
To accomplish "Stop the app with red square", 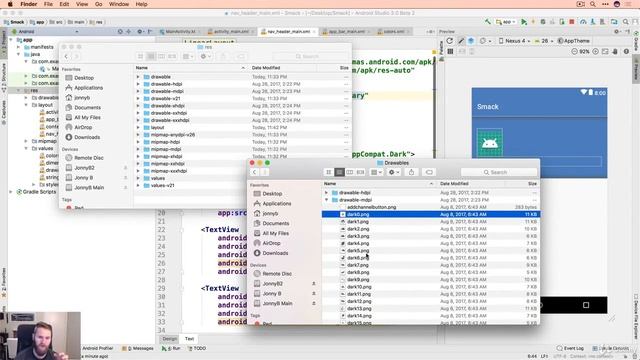I will point(572,22).
